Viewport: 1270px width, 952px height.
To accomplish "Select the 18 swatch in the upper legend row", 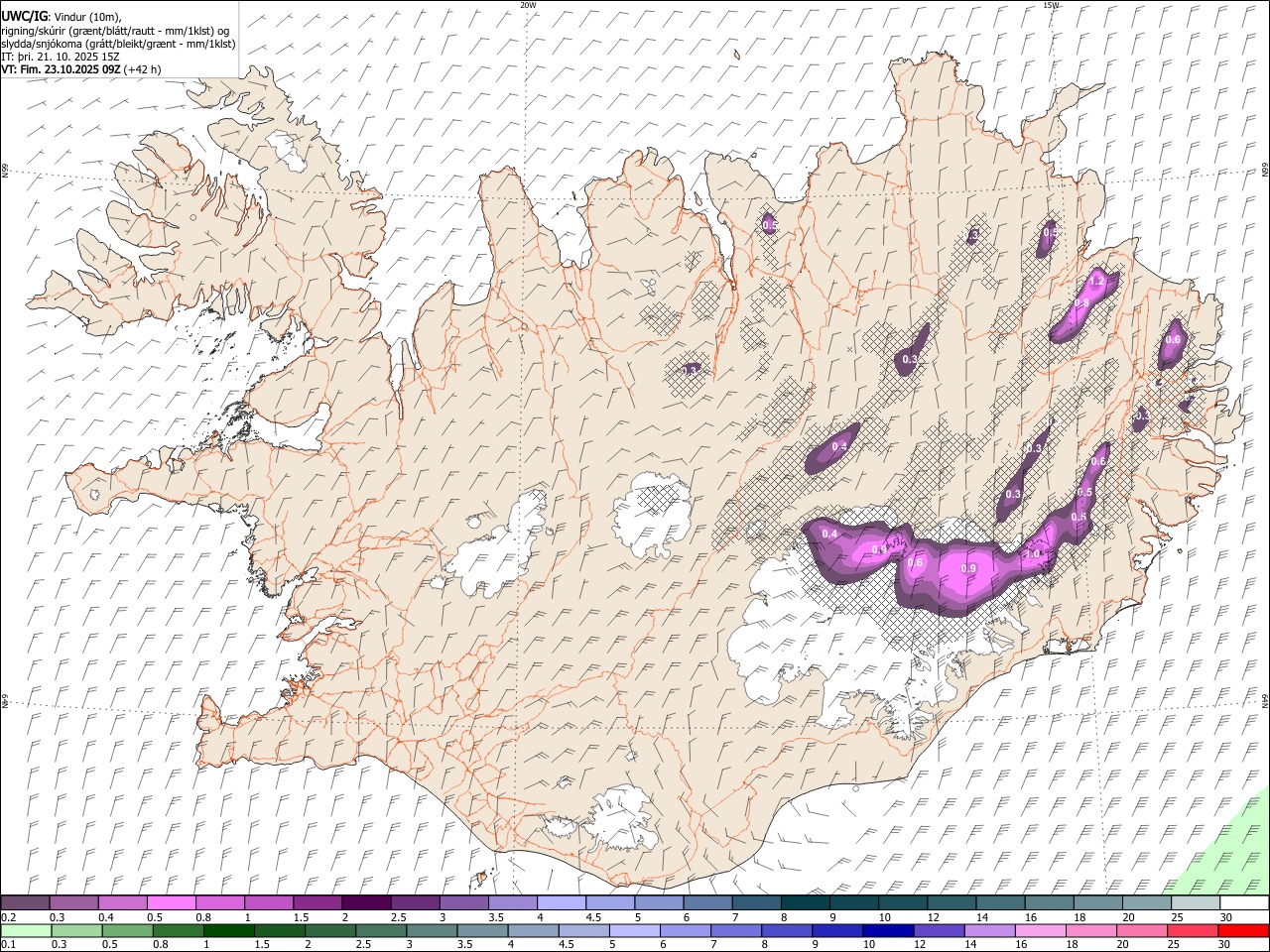I will (x=1097, y=903).
